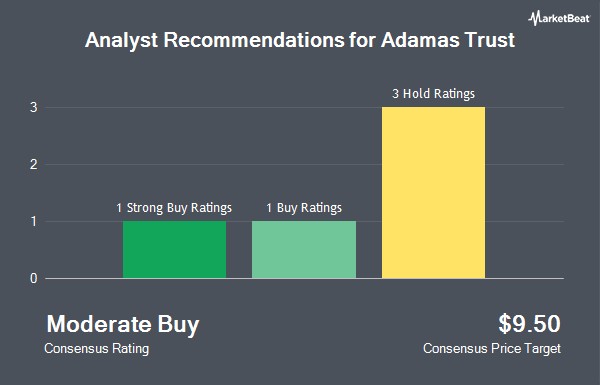The image size is (600, 385).
Task: Click the '1 Buy Ratings' label
Action: pyautogui.click(x=304, y=208)
